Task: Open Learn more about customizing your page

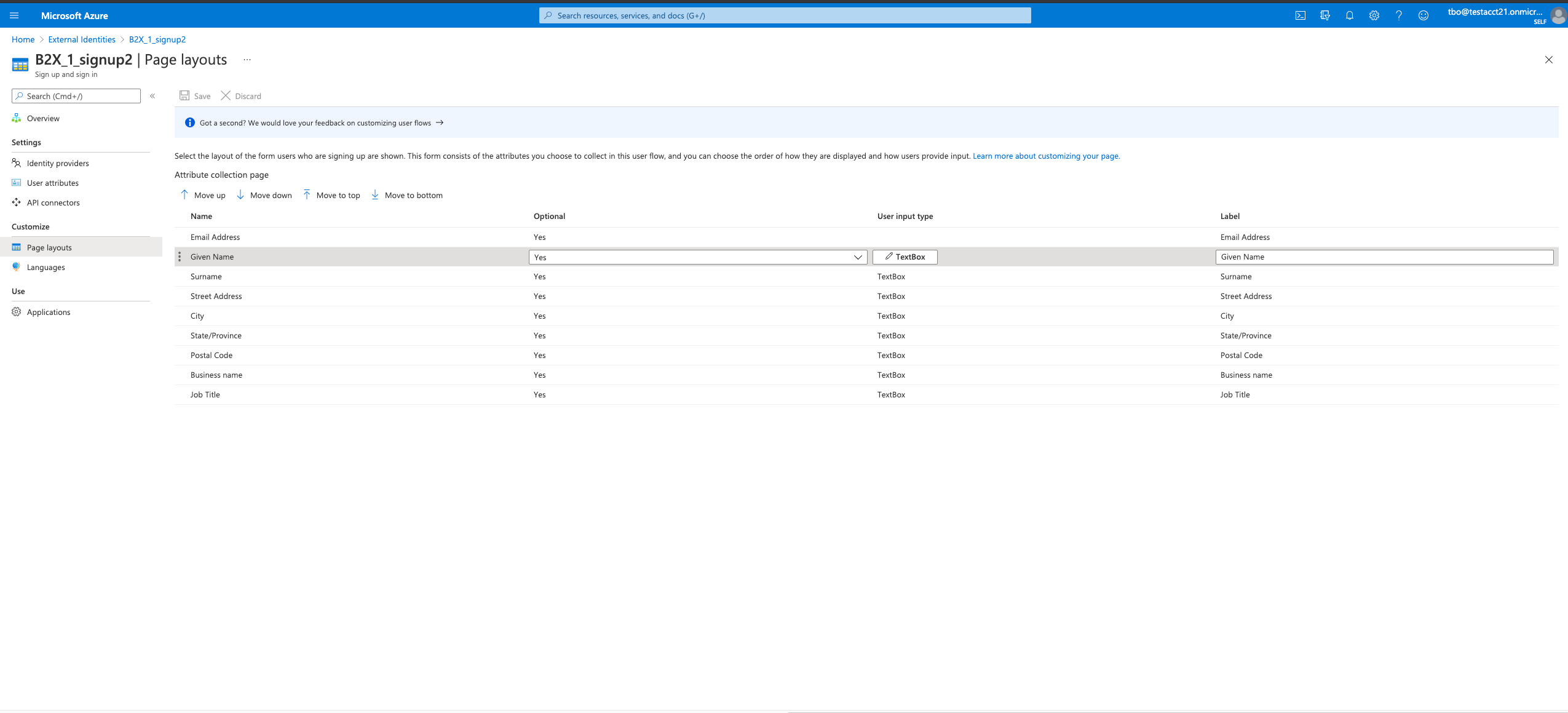Action: (x=1045, y=156)
